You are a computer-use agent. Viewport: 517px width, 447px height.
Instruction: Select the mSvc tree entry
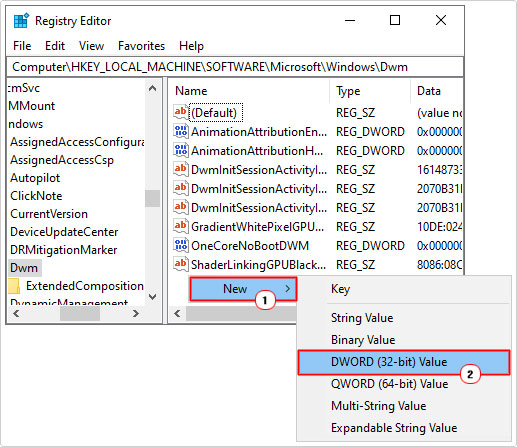[23, 88]
